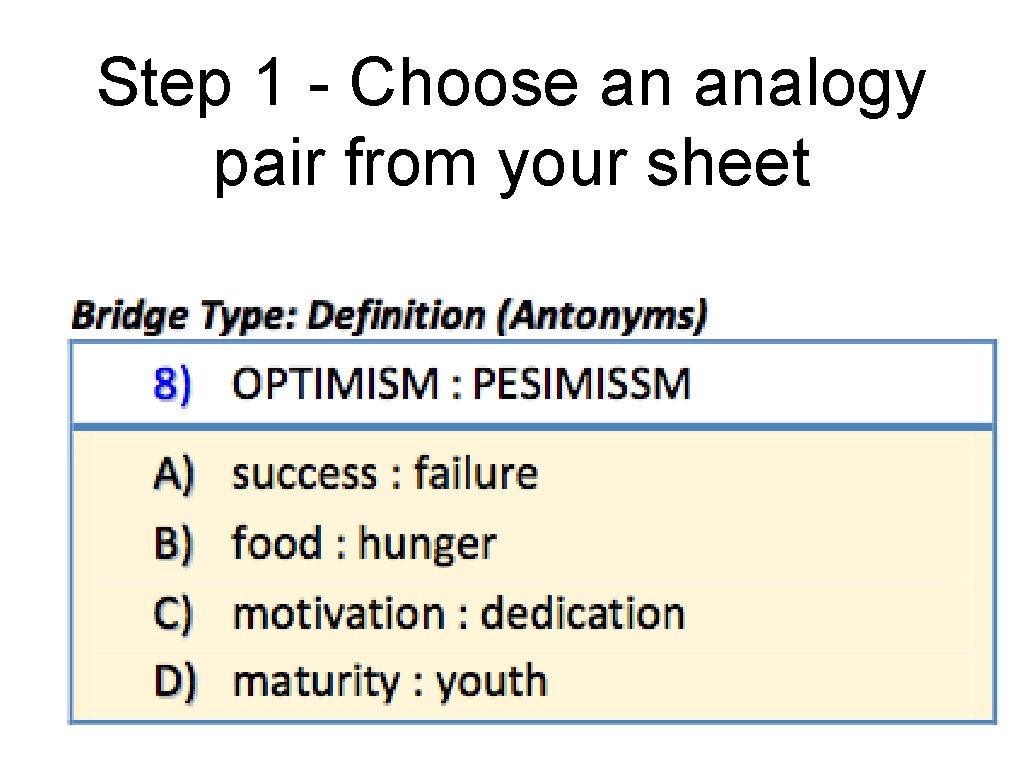Screen dimensions: 1024x768
Task: Click the word "failure" in option A
Action: (x=476, y=472)
